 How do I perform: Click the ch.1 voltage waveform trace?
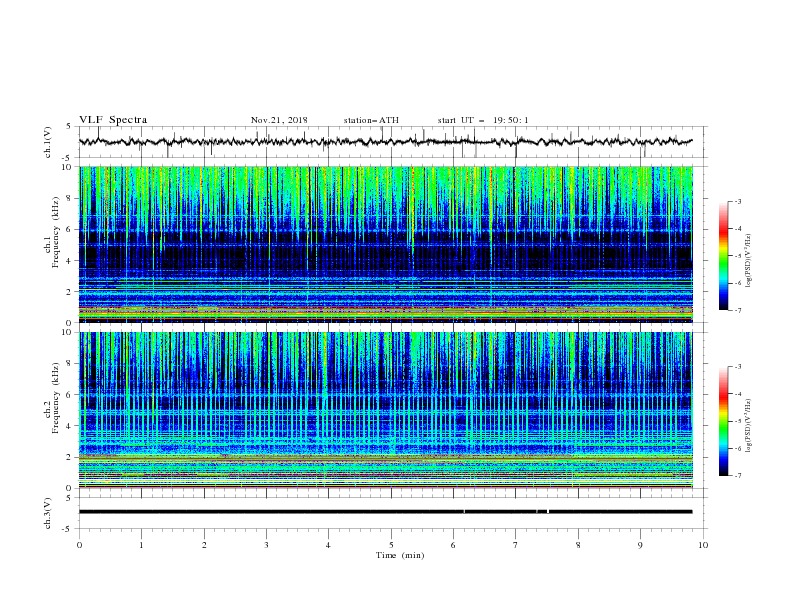click(386, 142)
